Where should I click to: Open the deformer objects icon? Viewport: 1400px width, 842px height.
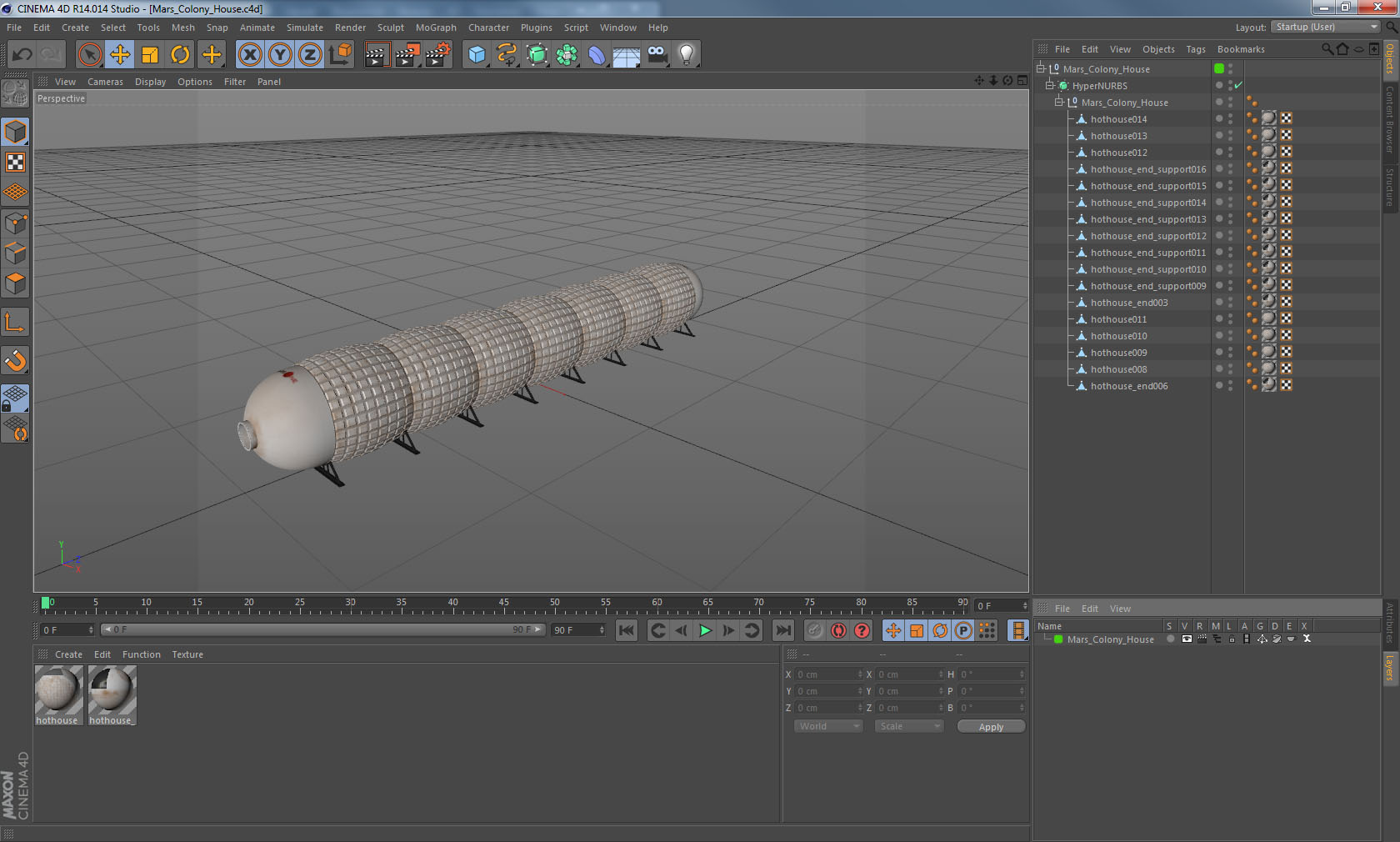click(597, 55)
